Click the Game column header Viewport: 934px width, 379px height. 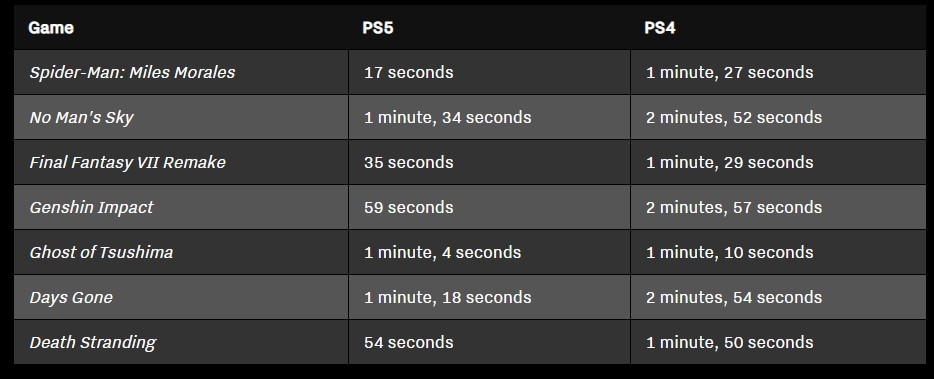pyautogui.click(x=181, y=27)
